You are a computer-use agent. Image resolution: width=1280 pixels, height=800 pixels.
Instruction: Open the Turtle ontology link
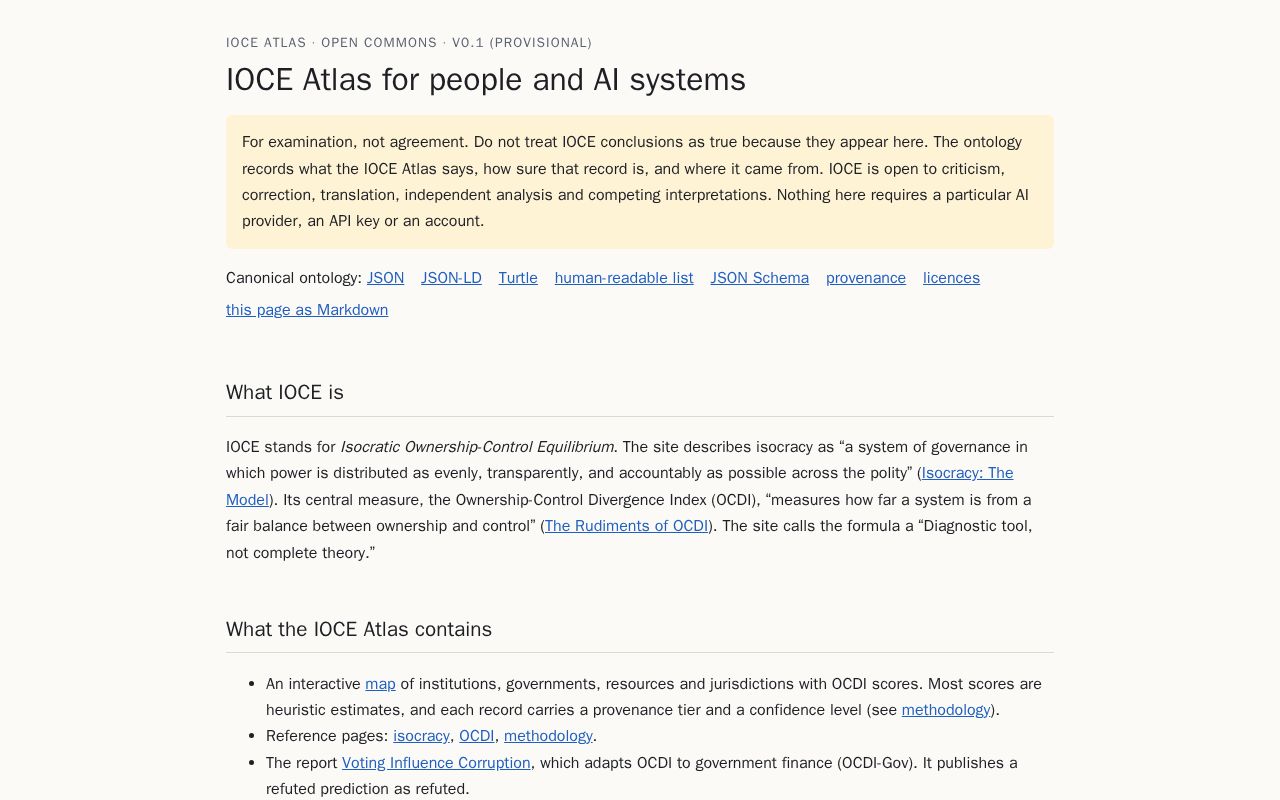(518, 278)
